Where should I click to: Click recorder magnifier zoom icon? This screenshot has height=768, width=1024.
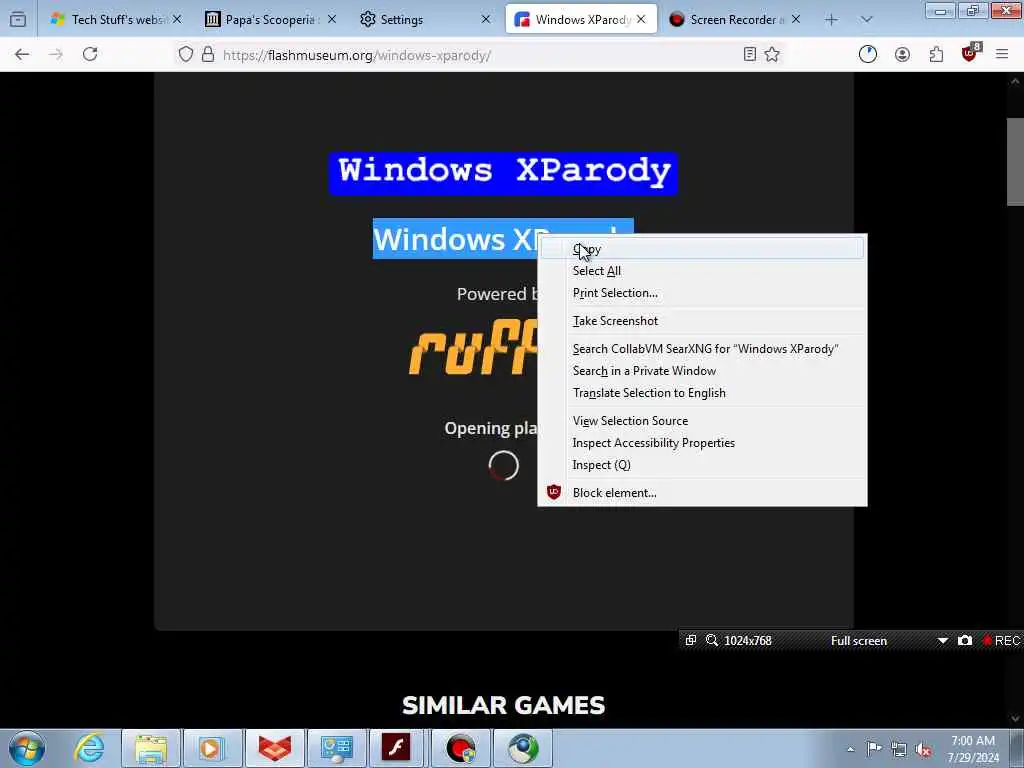[x=712, y=640]
